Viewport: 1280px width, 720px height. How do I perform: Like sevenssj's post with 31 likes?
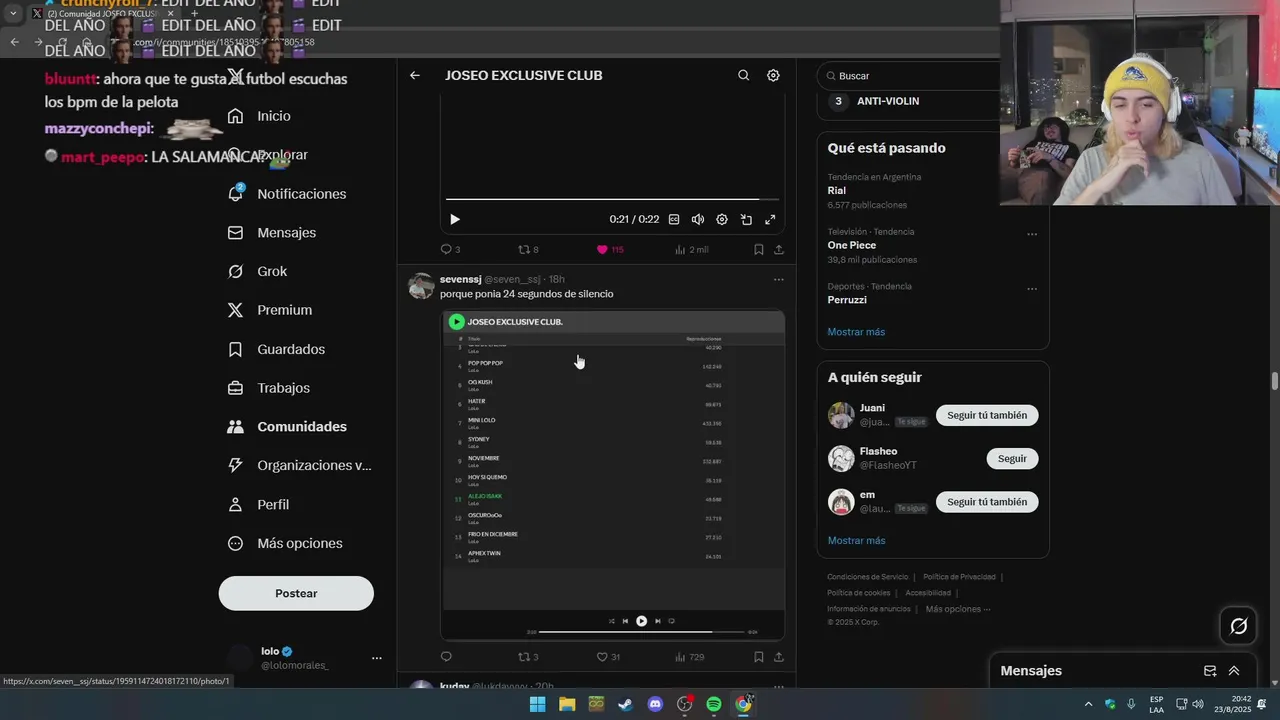(x=608, y=657)
